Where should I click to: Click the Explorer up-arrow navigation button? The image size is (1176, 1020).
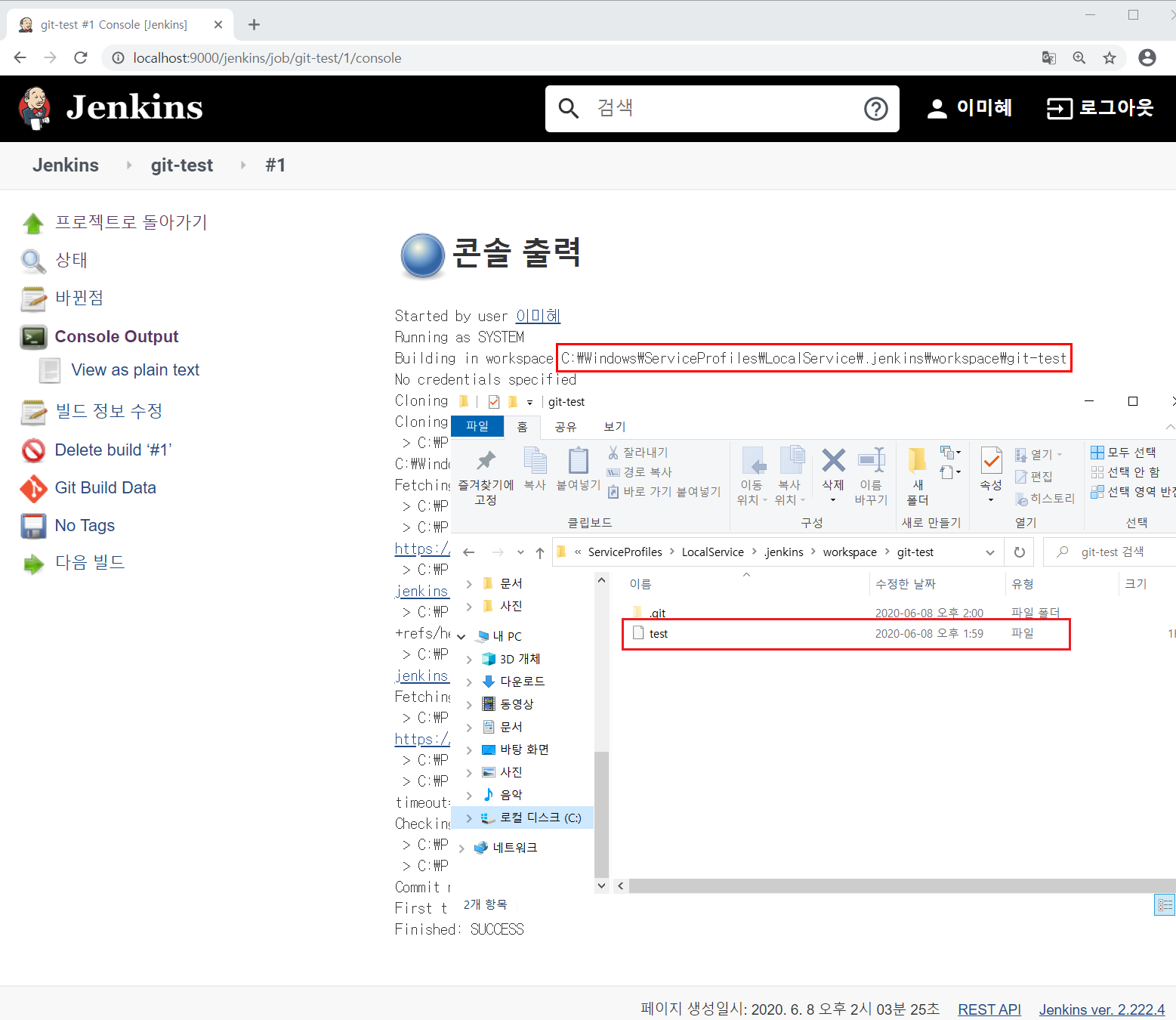540,552
